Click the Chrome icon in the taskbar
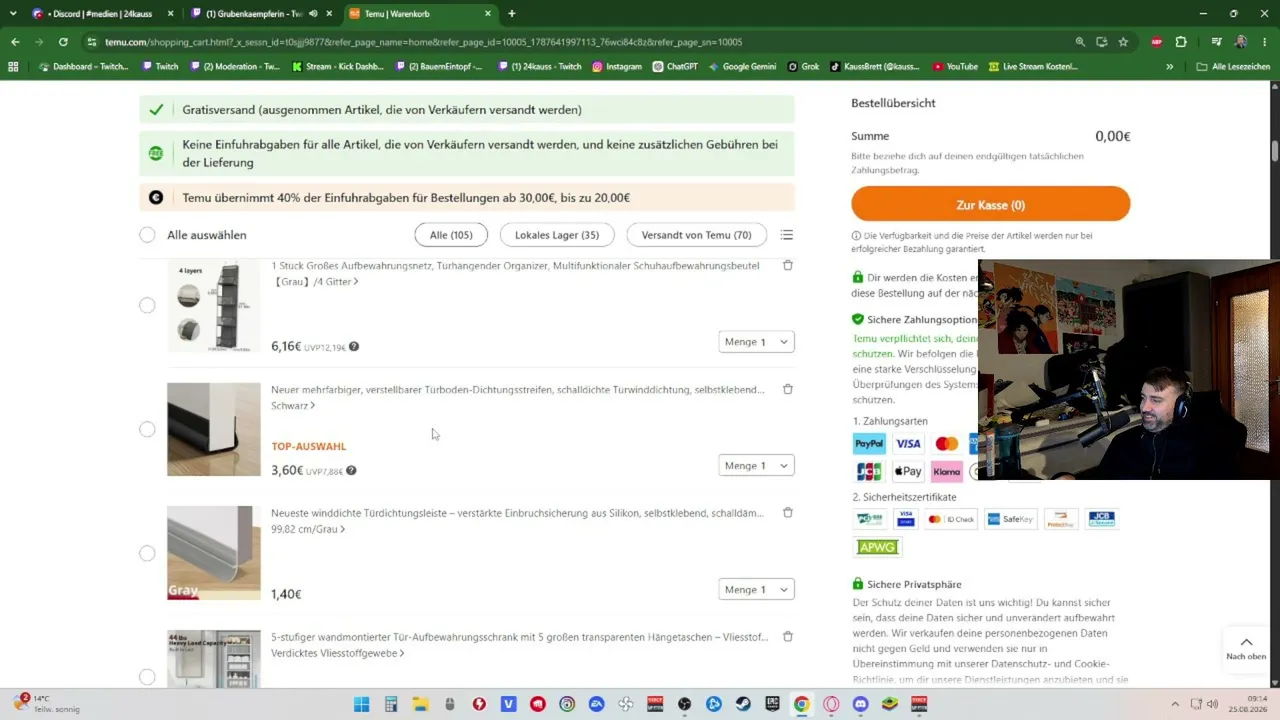This screenshot has height=720, width=1280. pyautogui.click(x=802, y=704)
